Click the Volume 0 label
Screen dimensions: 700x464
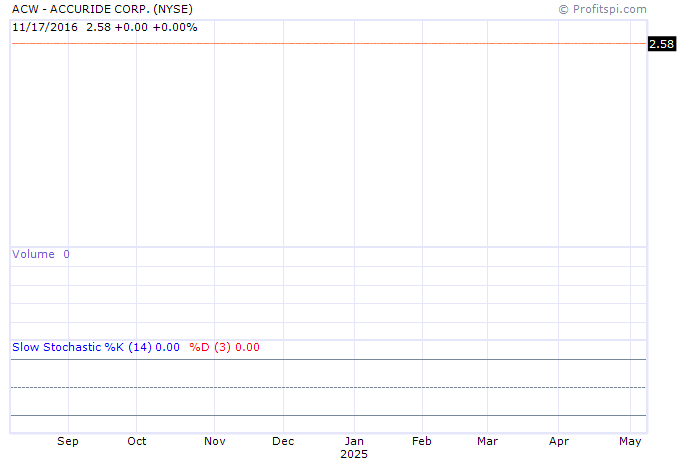tap(41, 254)
